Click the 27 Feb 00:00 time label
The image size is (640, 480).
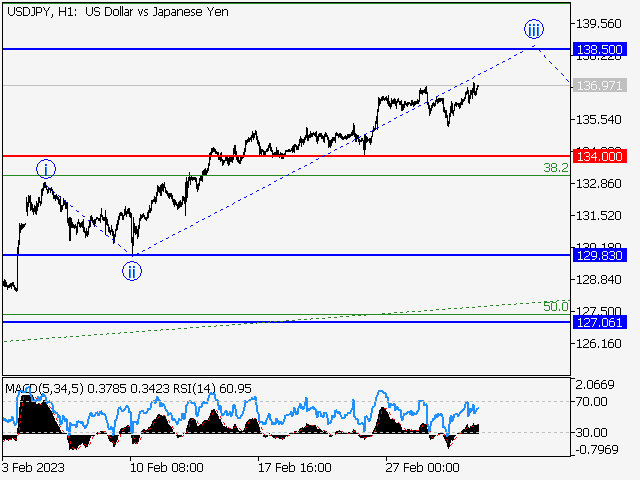click(422, 467)
